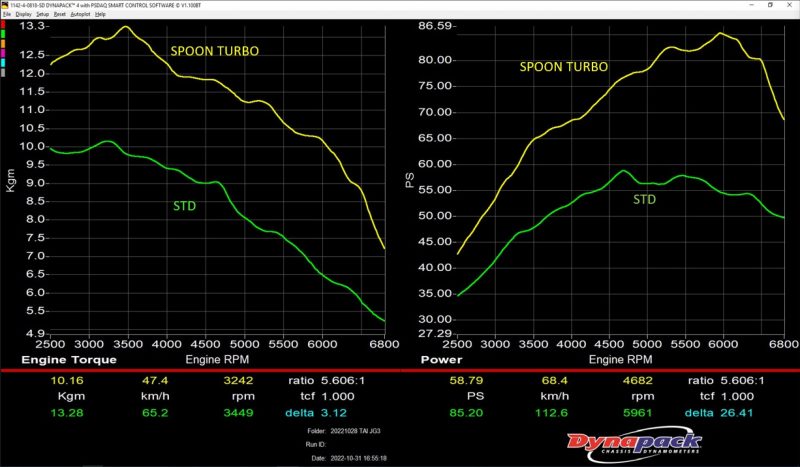This screenshot has width=800, height=467.
Task: Click the Power graph title
Action: click(x=440, y=359)
